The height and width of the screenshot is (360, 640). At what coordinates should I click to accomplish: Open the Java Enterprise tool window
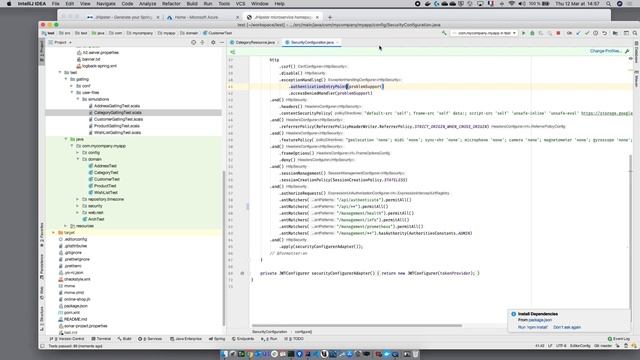186,339
